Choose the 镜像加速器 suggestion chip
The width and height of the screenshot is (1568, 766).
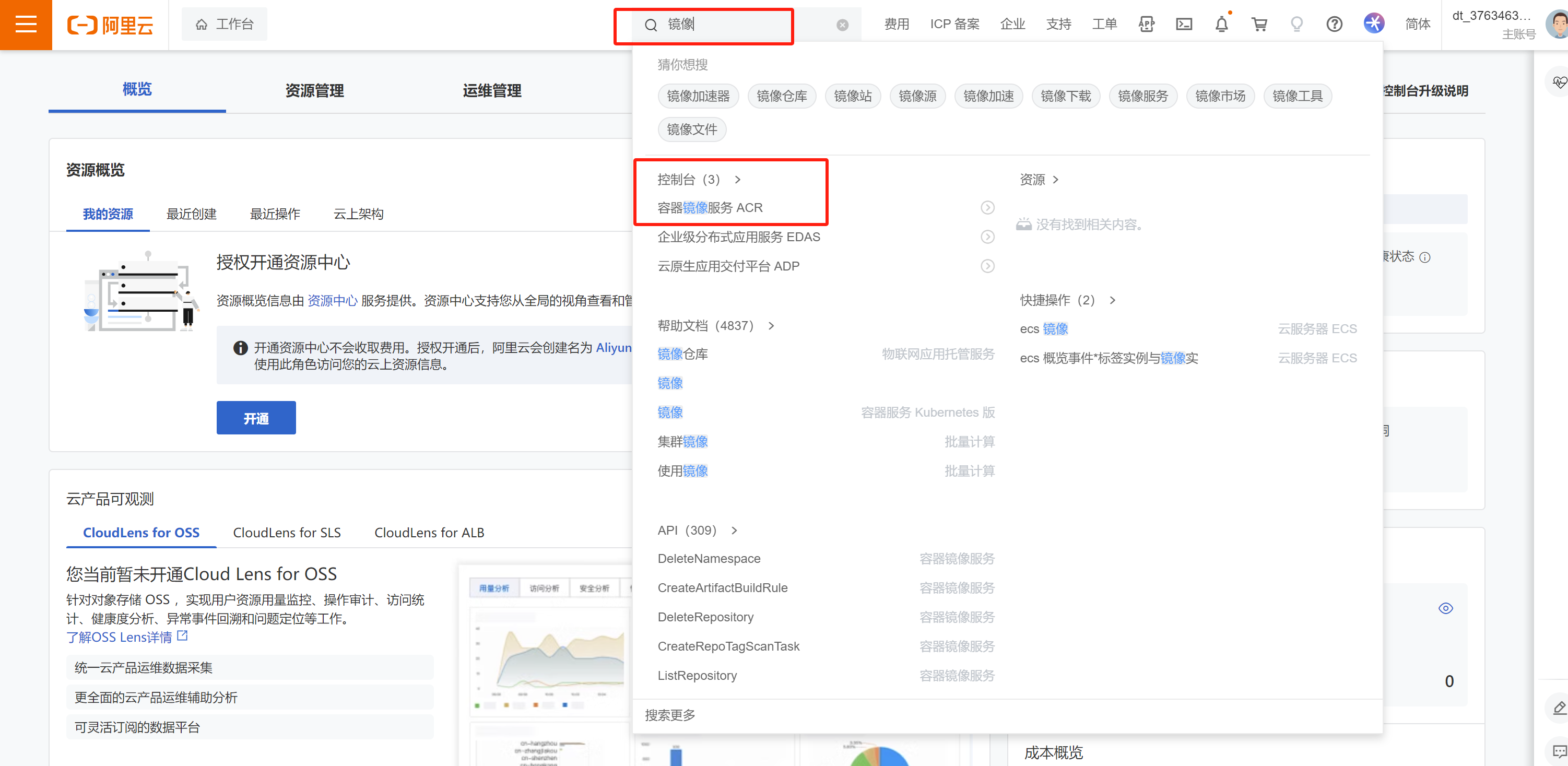698,96
